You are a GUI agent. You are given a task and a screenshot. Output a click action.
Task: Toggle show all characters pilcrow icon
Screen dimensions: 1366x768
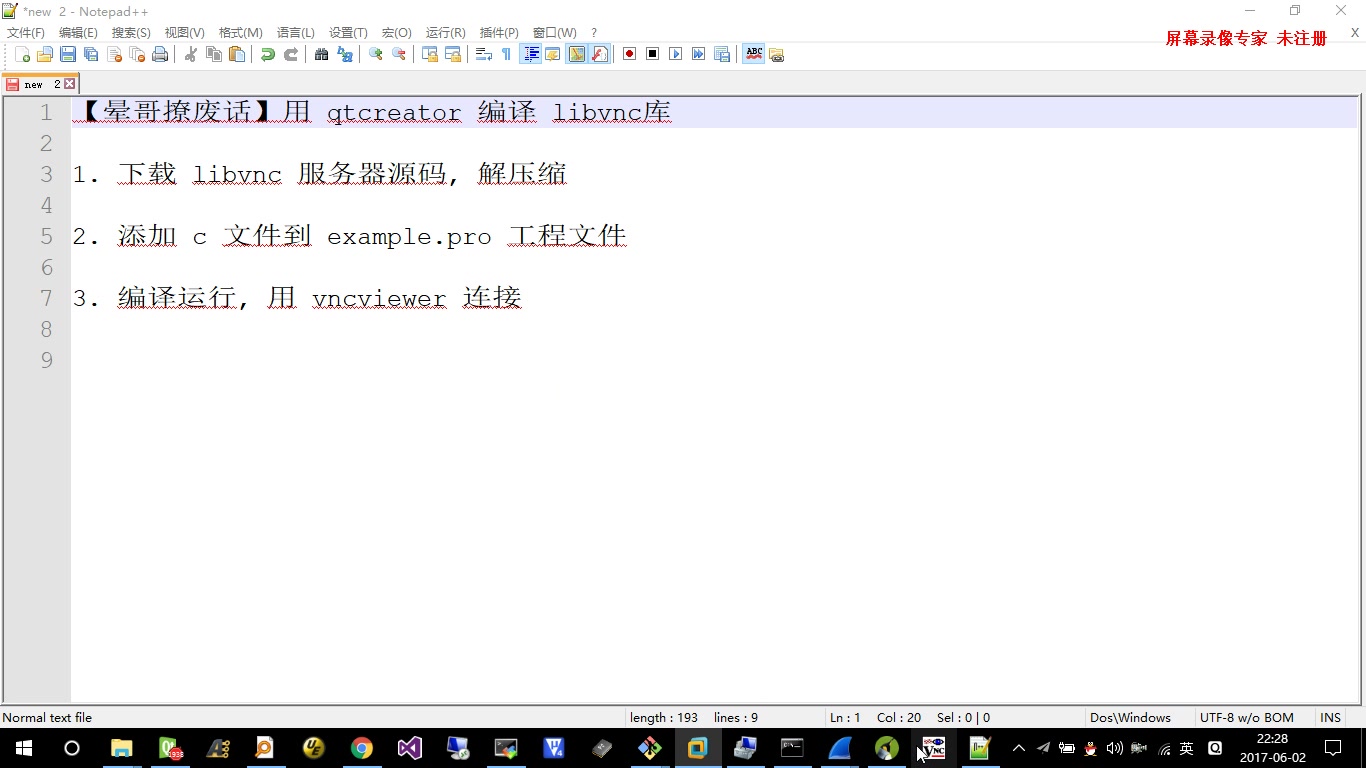click(x=506, y=54)
